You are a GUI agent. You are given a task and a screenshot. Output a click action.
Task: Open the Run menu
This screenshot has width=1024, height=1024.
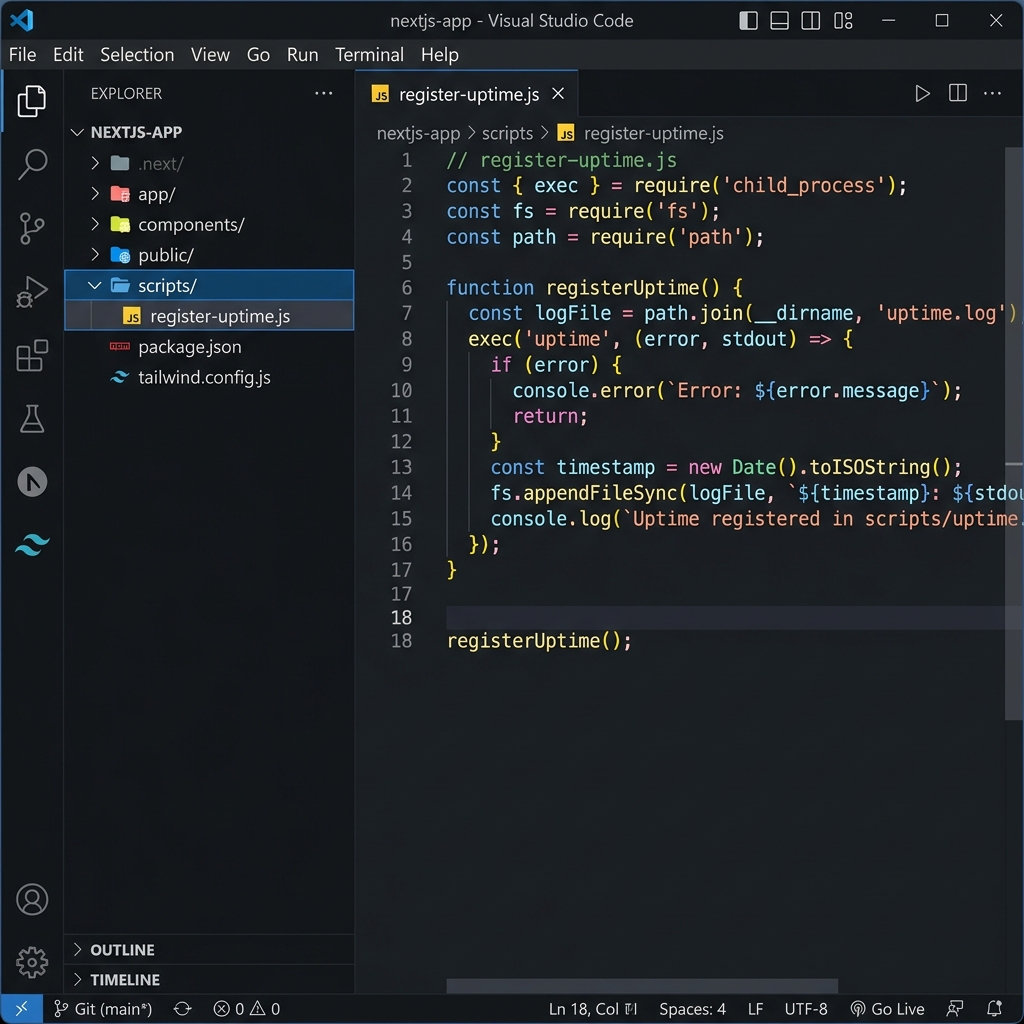point(302,55)
